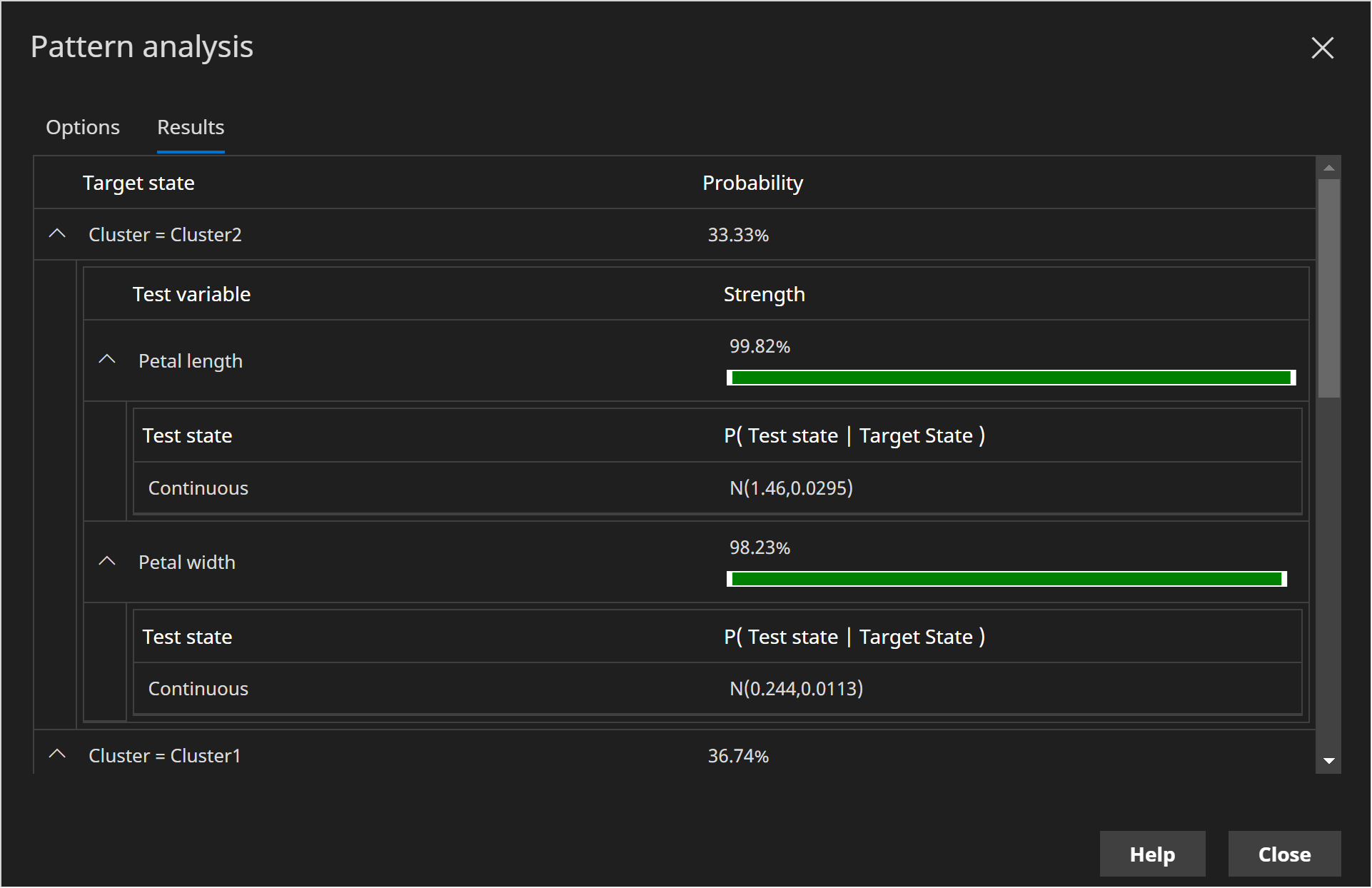Click the Help button
The width and height of the screenshot is (1372, 888).
click(1151, 854)
